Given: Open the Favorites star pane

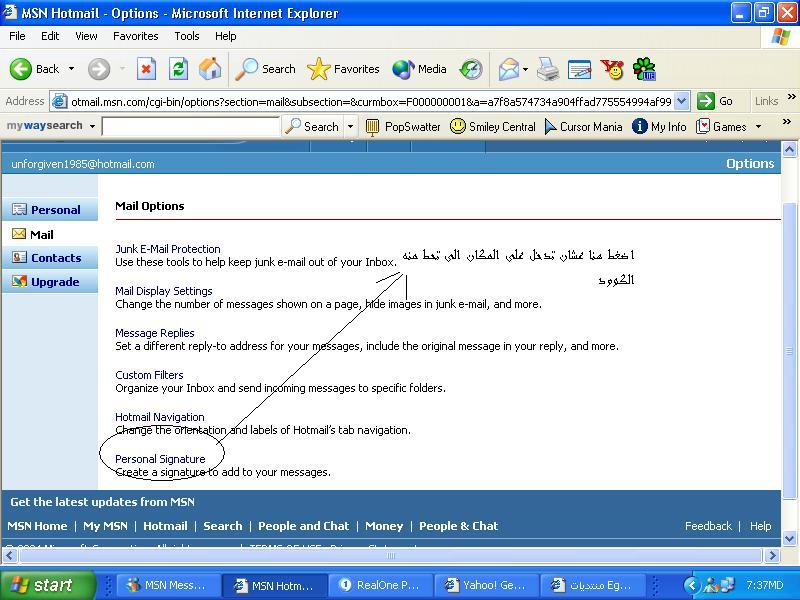Looking at the screenshot, I should click(343, 69).
